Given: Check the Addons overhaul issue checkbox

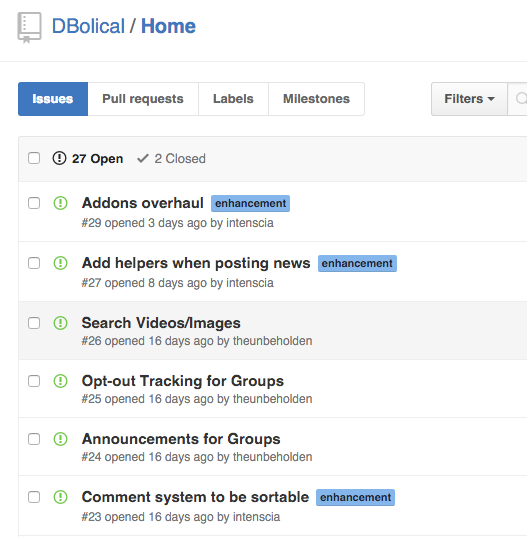Looking at the screenshot, I should 34,203.
